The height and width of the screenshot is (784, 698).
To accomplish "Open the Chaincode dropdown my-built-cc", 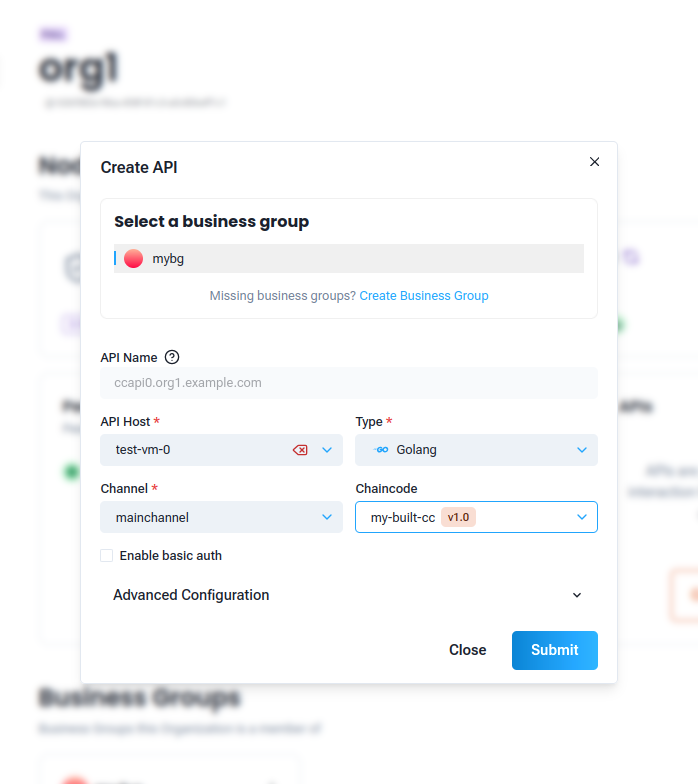I will point(476,517).
